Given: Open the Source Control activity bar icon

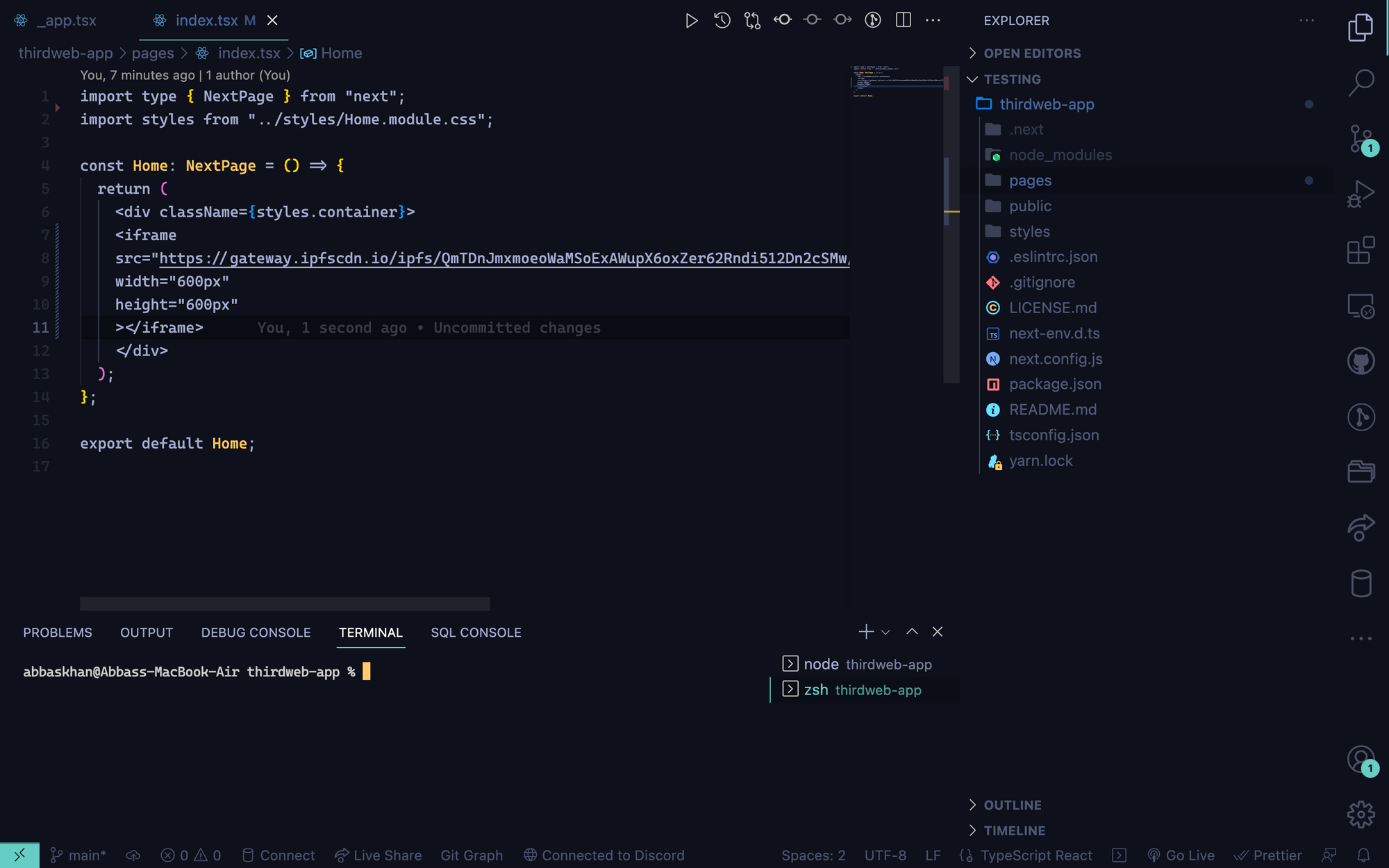Looking at the screenshot, I should click(x=1360, y=139).
